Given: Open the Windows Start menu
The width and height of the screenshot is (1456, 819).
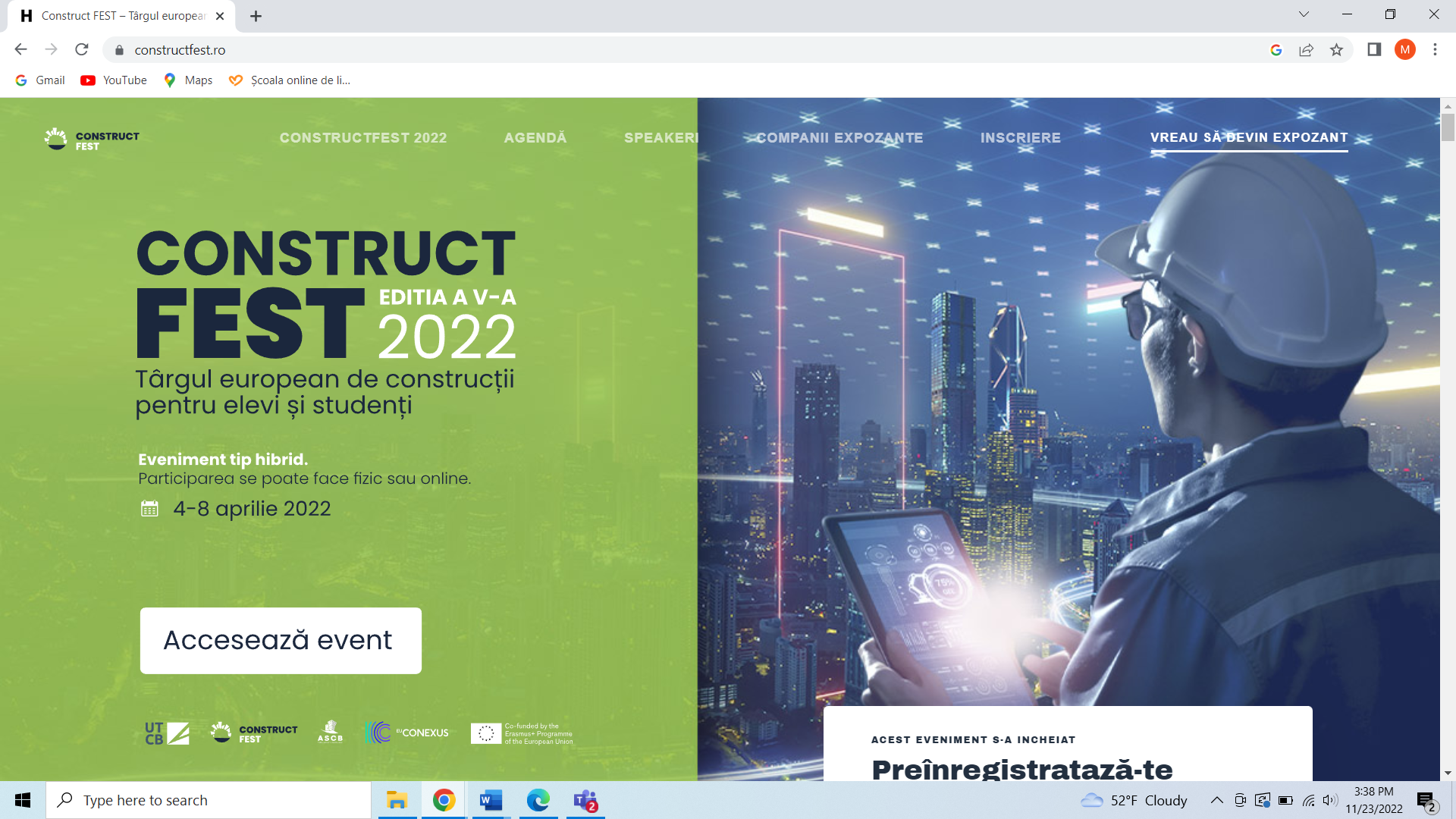Looking at the screenshot, I should click(23, 800).
